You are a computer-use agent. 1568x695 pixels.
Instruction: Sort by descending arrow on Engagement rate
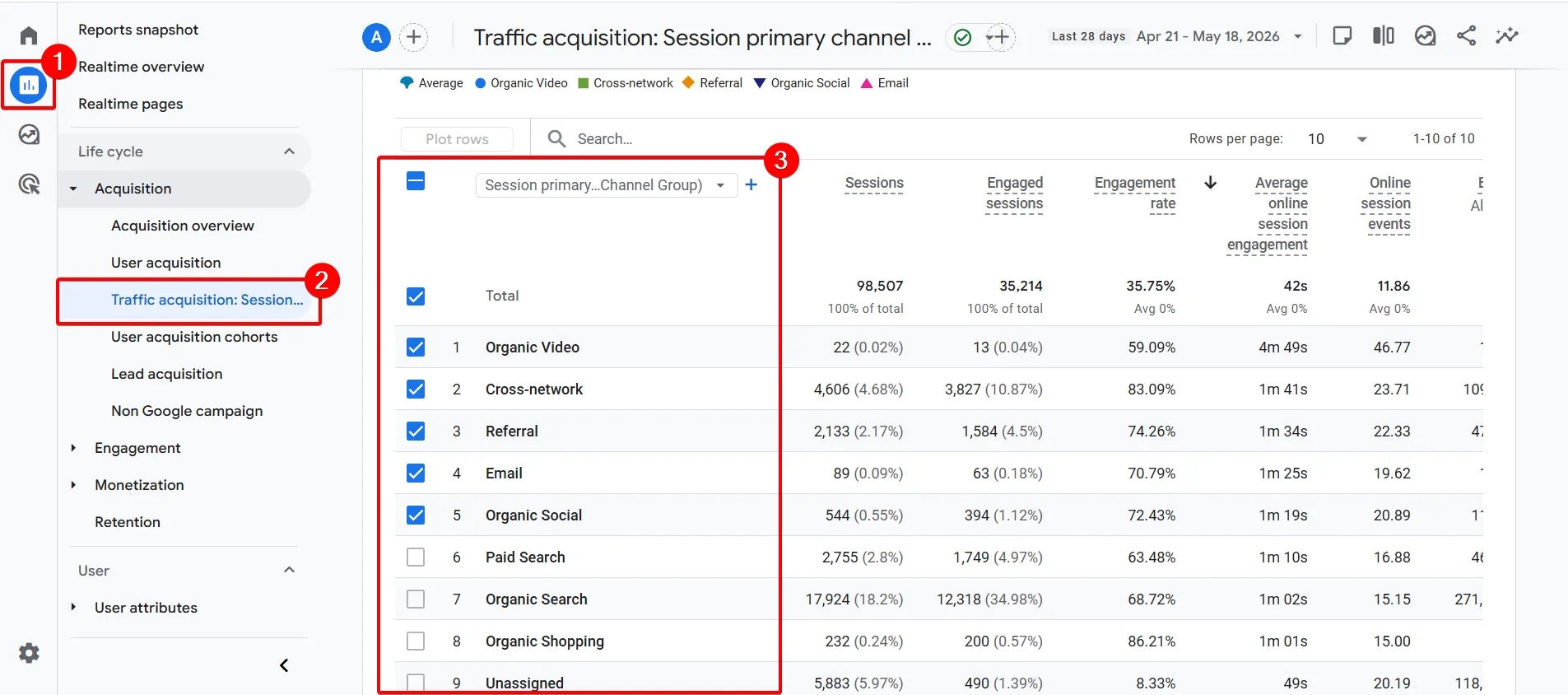pos(1210,183)
